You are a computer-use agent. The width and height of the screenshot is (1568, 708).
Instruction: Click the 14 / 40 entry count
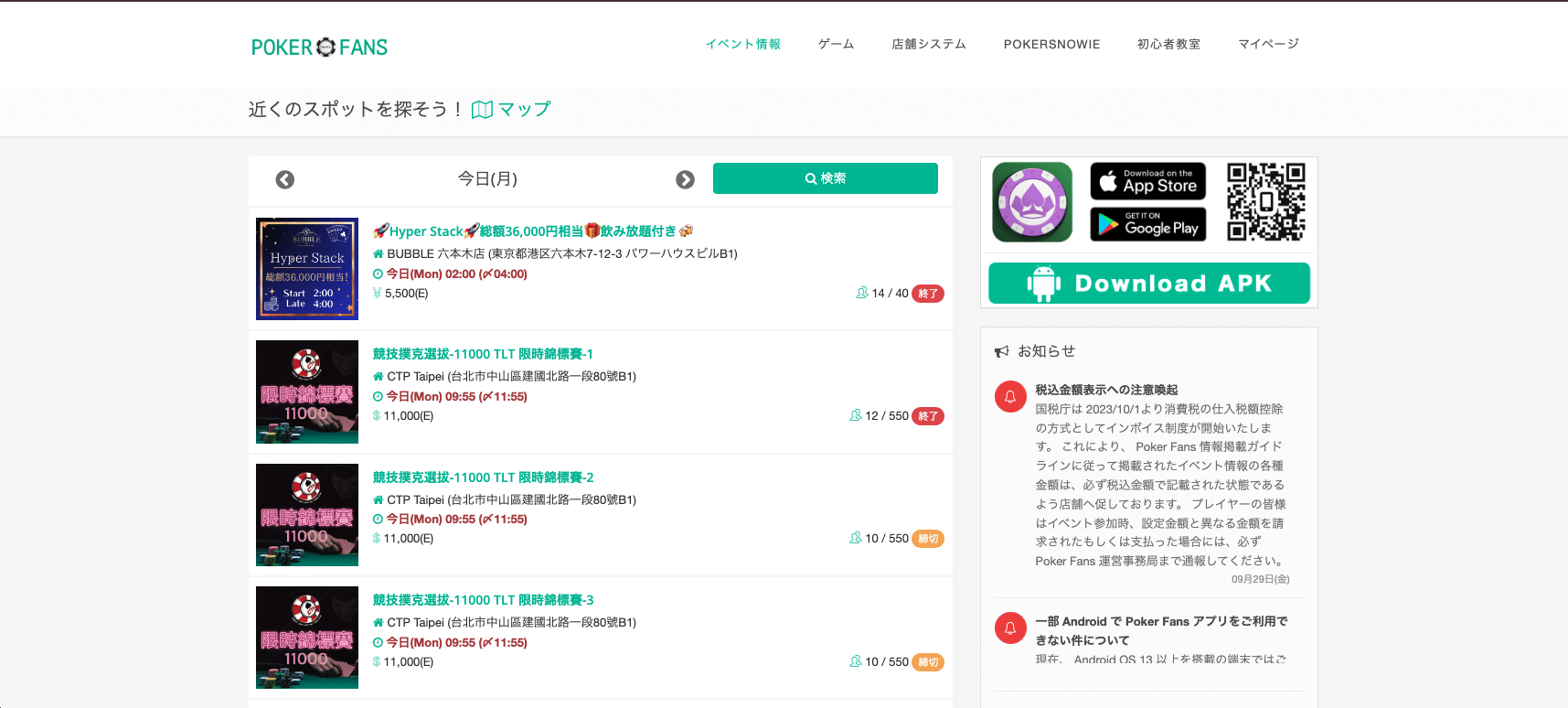pyautogui.click(x=890, y=294)
